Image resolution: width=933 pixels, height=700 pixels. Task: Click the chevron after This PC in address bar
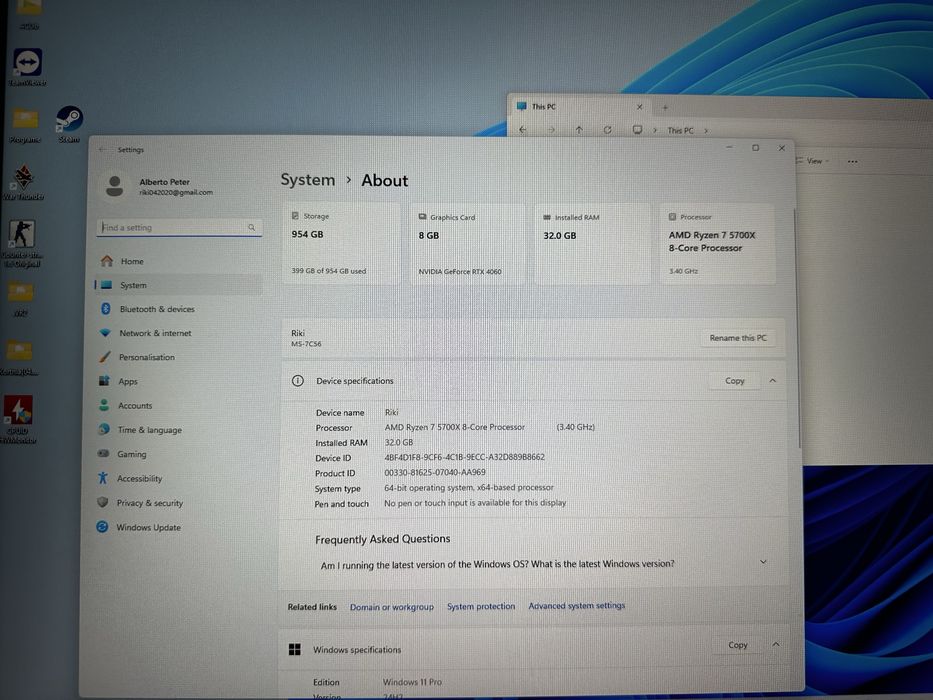click(x=706, y=130)
